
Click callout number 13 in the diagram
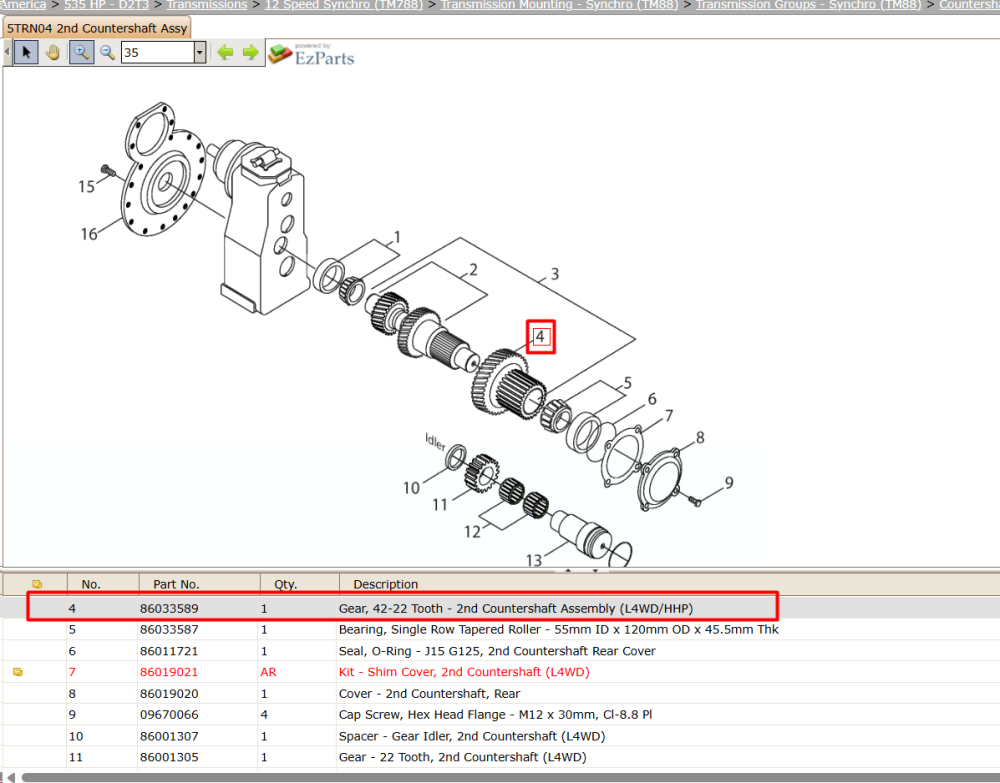(x=534, y=560)
